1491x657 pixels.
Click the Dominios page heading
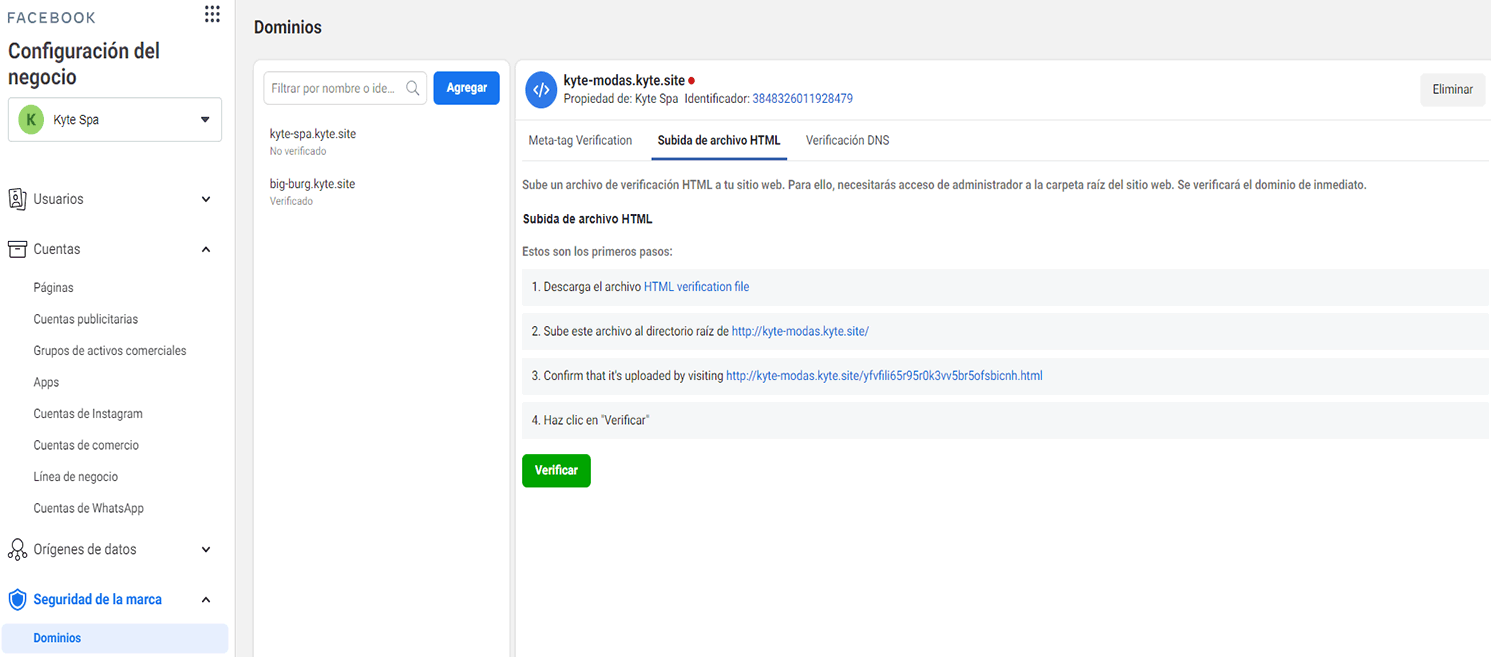tap(288, 28)
